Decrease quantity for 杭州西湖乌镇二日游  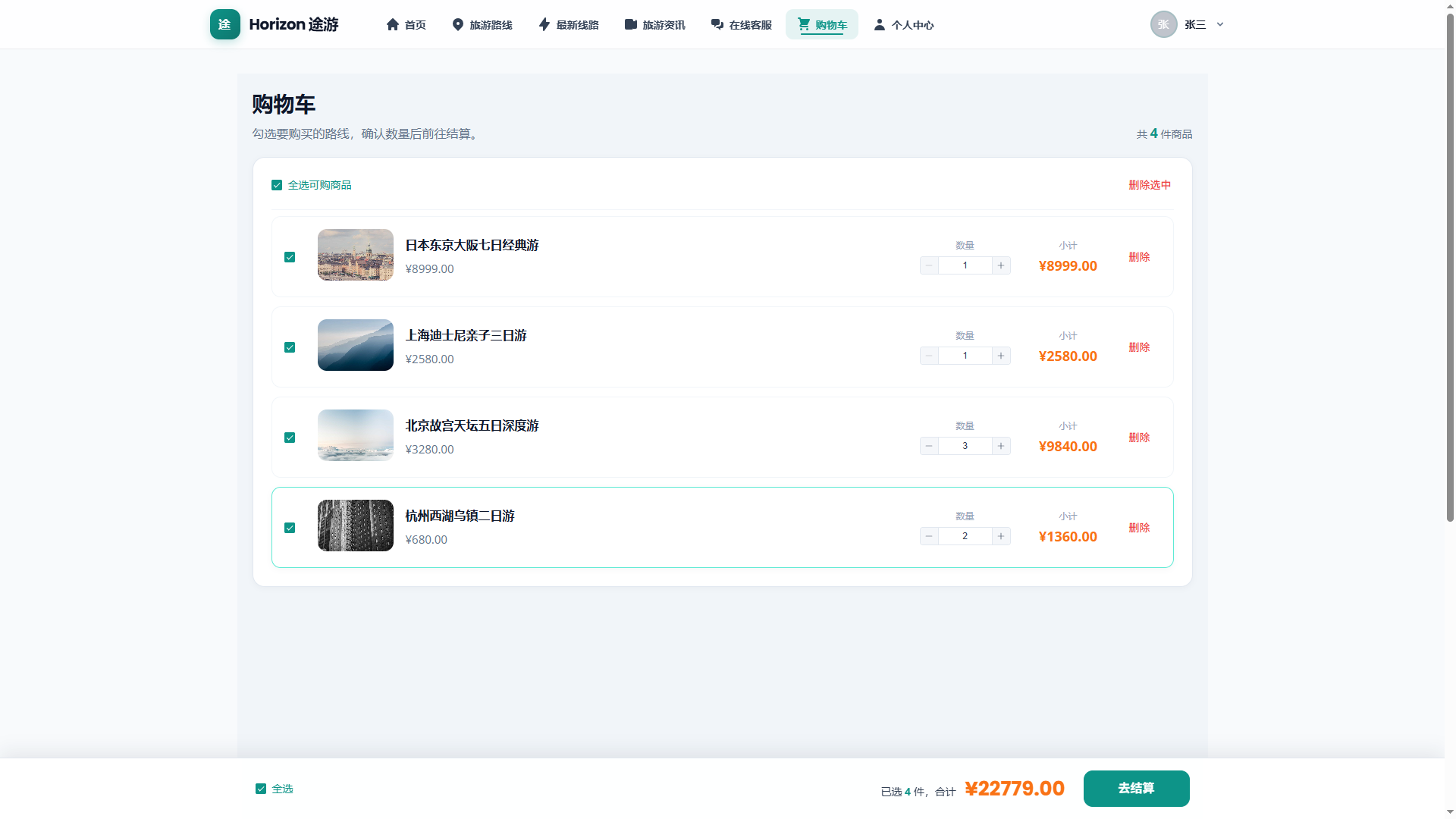click(929, 536)
